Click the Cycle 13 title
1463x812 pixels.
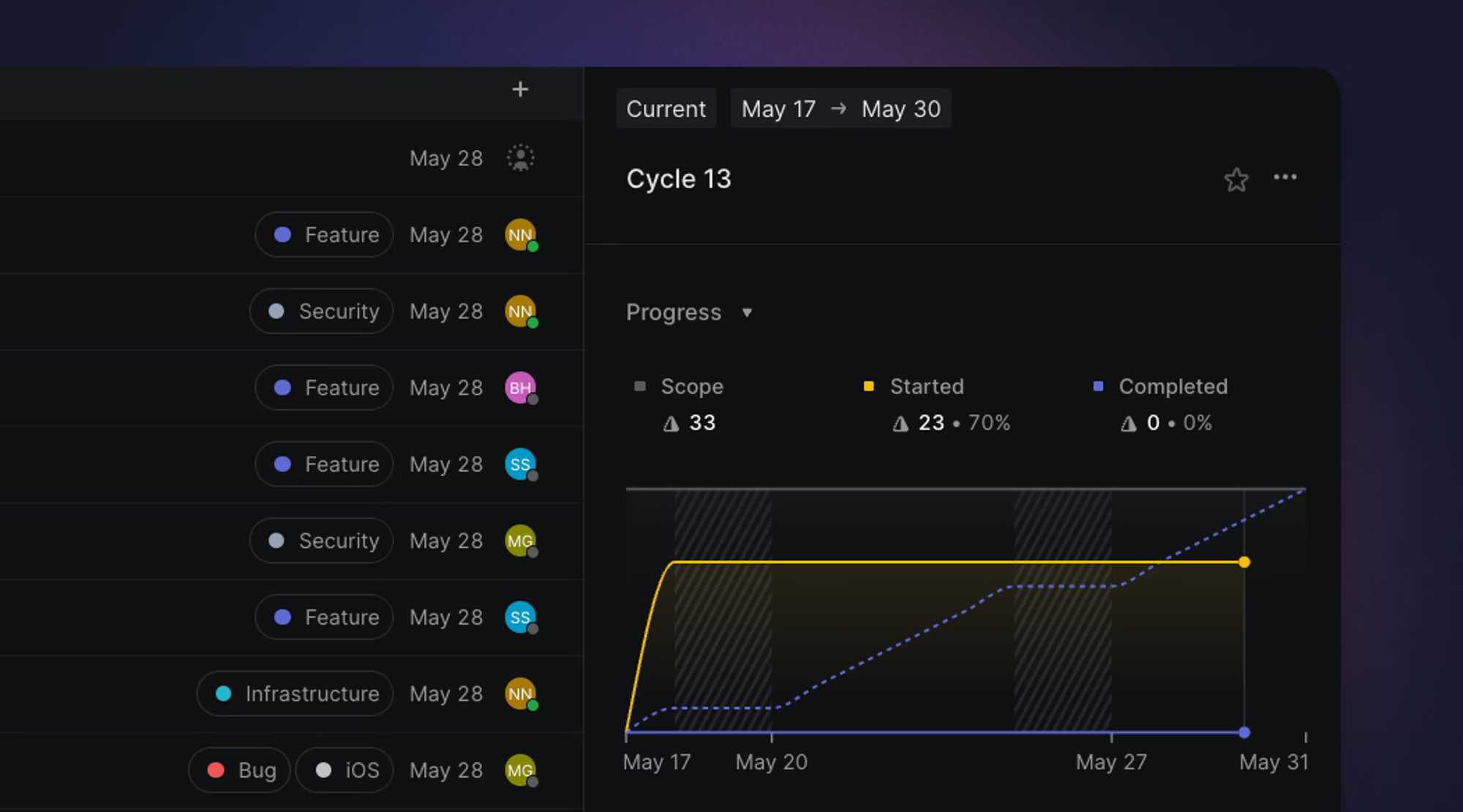(678, 178)
